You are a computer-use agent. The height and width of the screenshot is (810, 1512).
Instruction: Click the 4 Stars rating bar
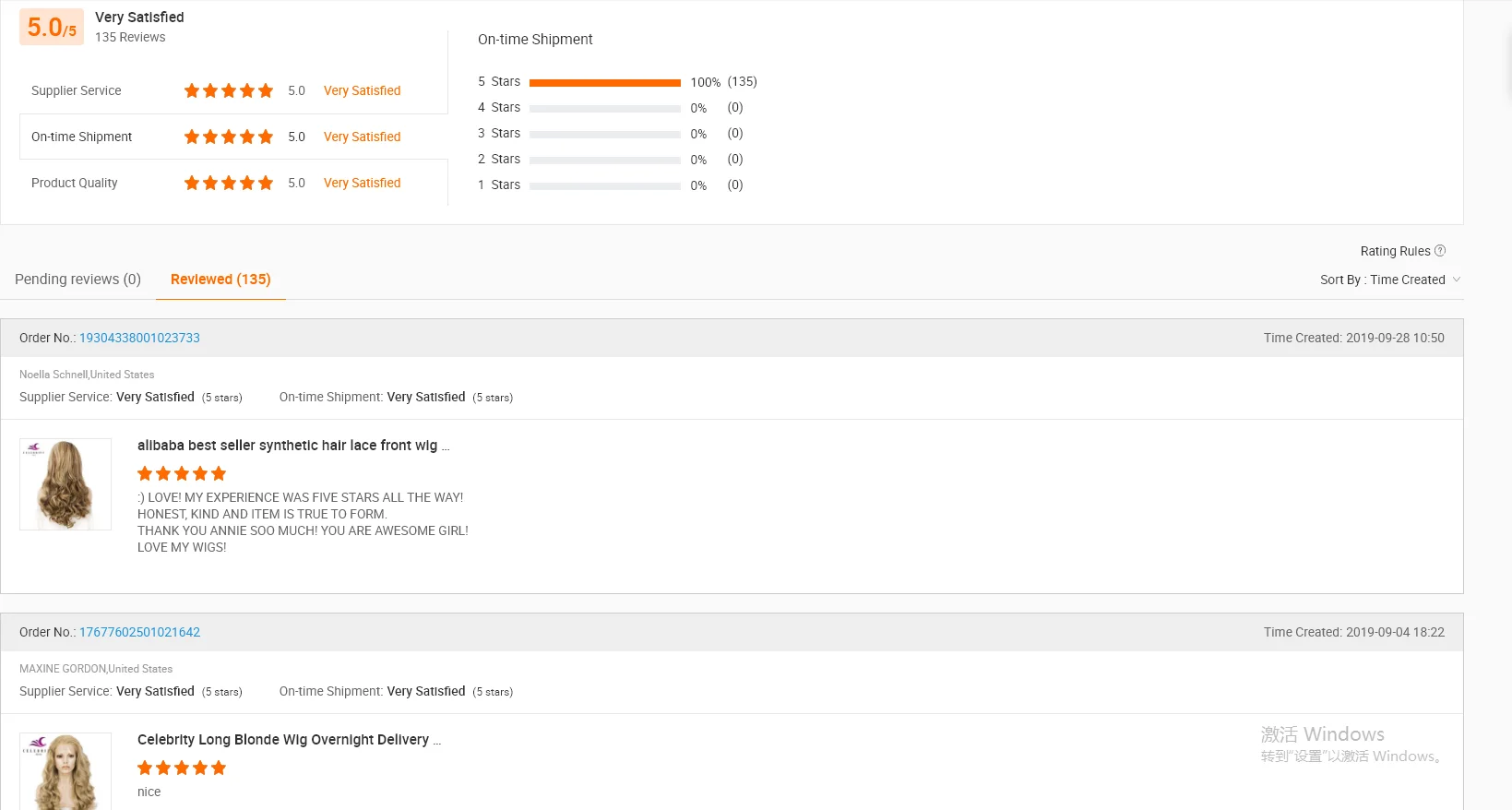click(x=604, y=109)
